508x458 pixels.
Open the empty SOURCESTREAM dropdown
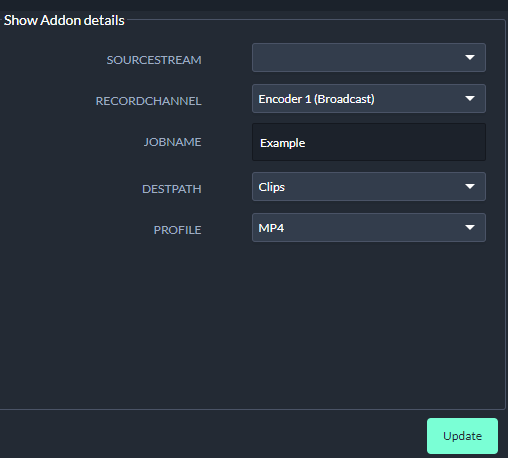pos(369,57)
